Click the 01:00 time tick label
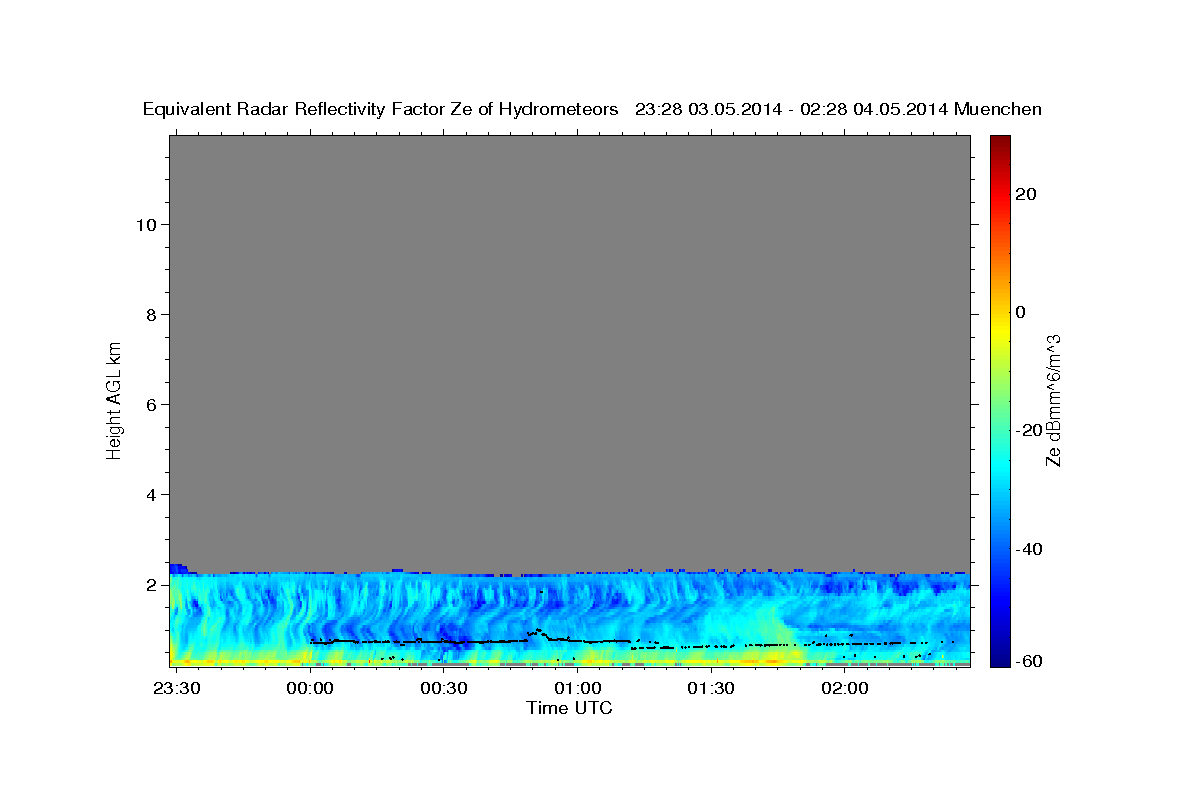The width and height of the screenshot is (1200, 800). (577, 689)
